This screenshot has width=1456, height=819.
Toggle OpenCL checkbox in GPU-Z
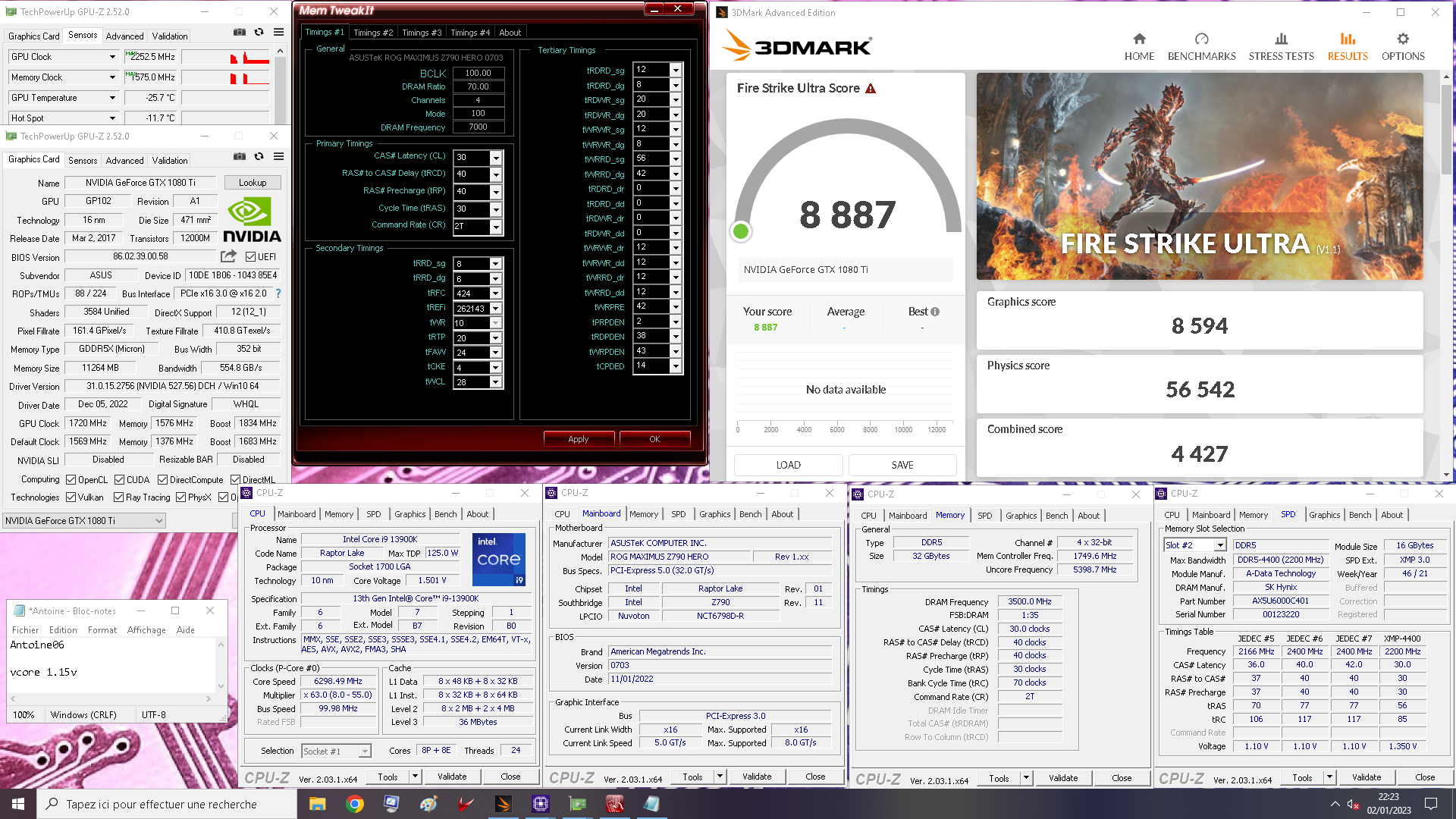tap(71, 480)
